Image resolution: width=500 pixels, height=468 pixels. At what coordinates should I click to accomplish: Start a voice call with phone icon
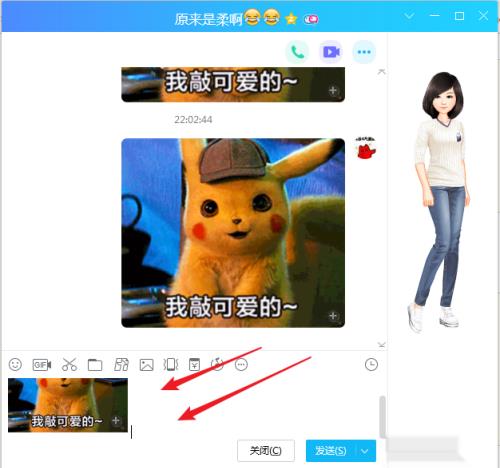tap(297, 52)
